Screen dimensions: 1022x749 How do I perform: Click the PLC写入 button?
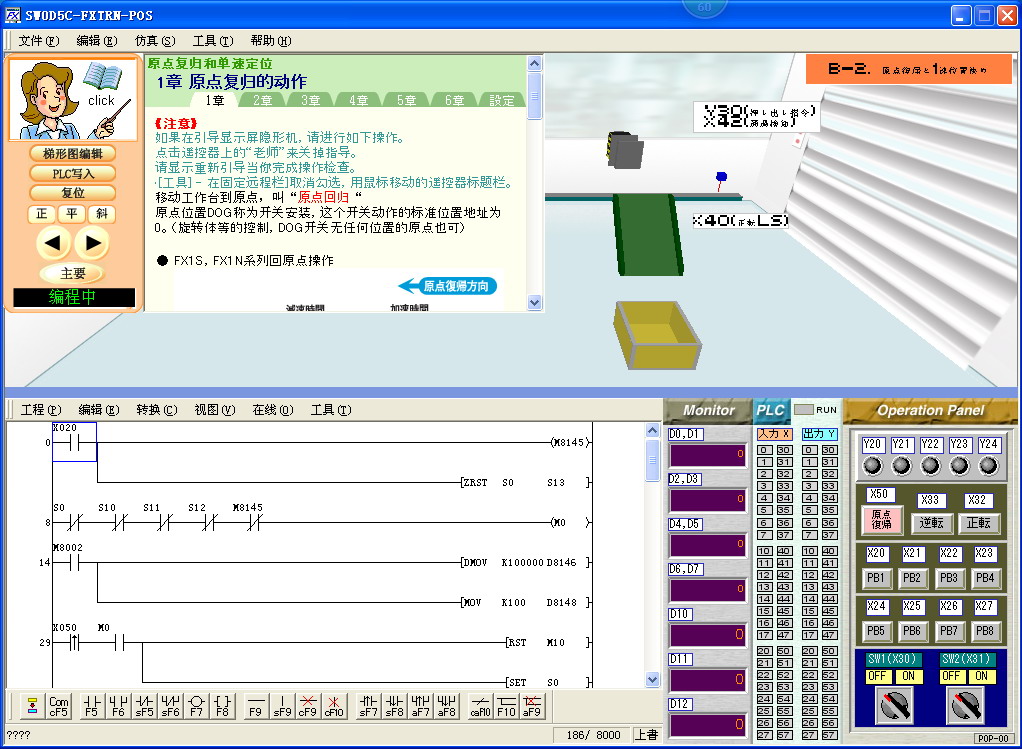click(x=73, y=173)
